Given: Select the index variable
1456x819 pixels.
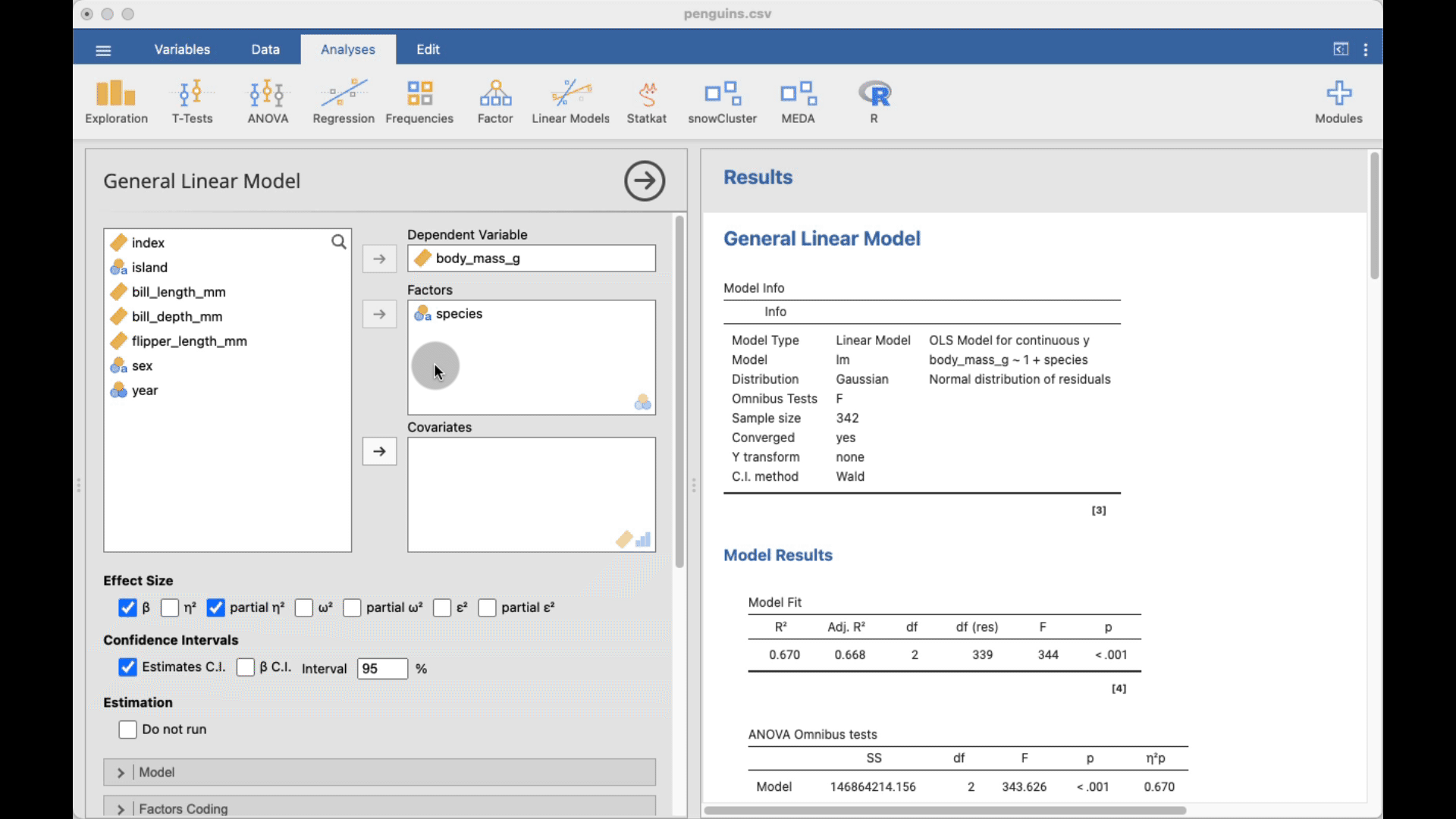Looking at the screenshot, I should pos(227,243).
